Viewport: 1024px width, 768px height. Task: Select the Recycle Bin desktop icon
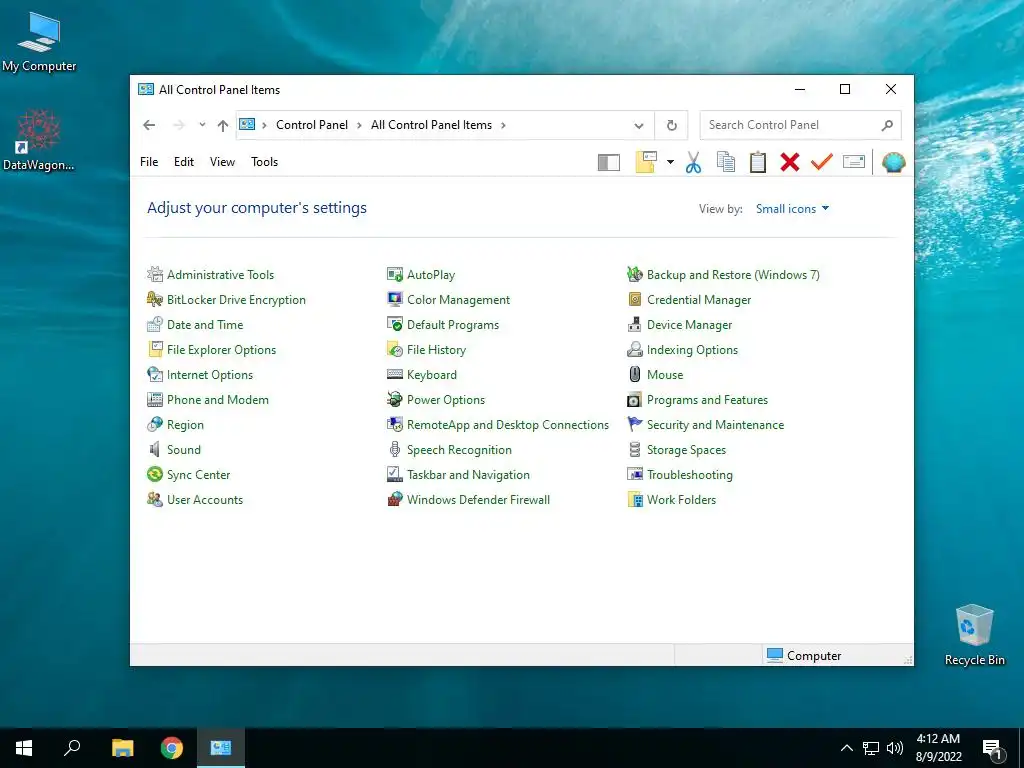[974, 635]
